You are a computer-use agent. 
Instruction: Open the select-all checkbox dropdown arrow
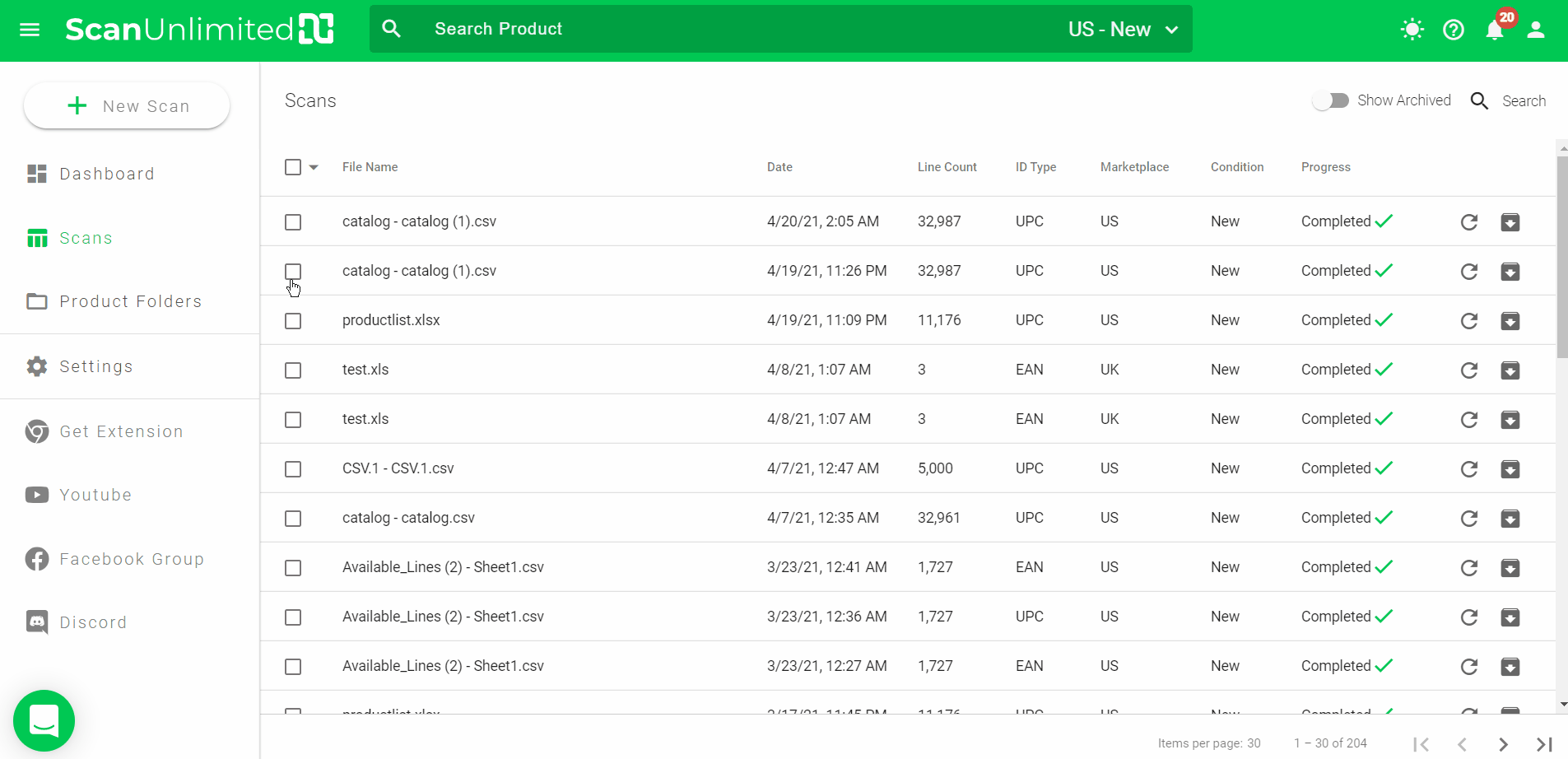click(314, 167)
